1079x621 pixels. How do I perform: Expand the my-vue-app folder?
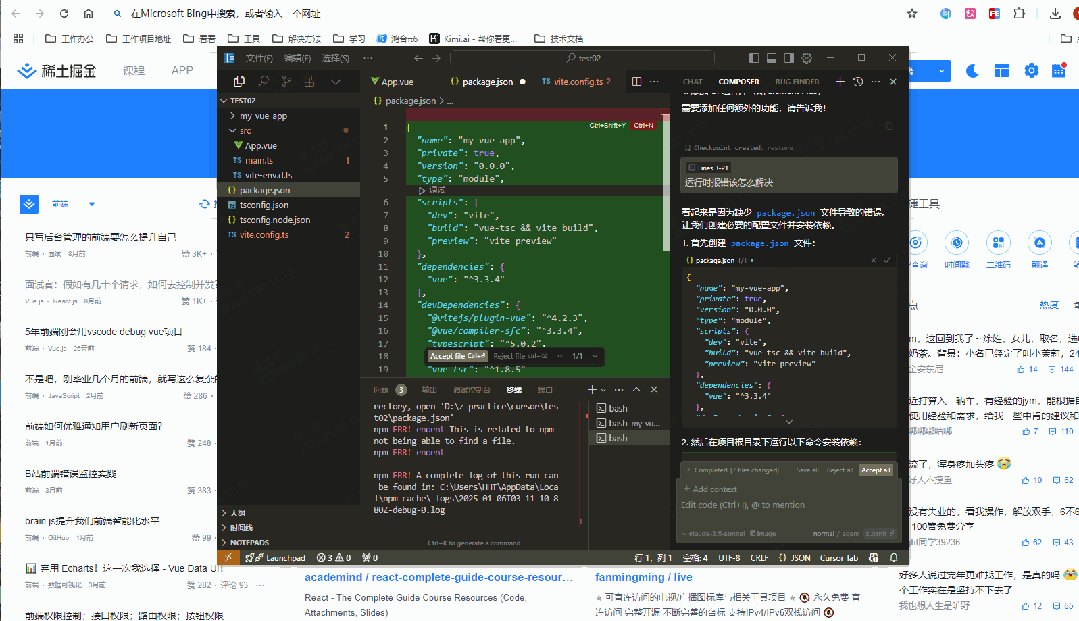(x=262, y=116)
